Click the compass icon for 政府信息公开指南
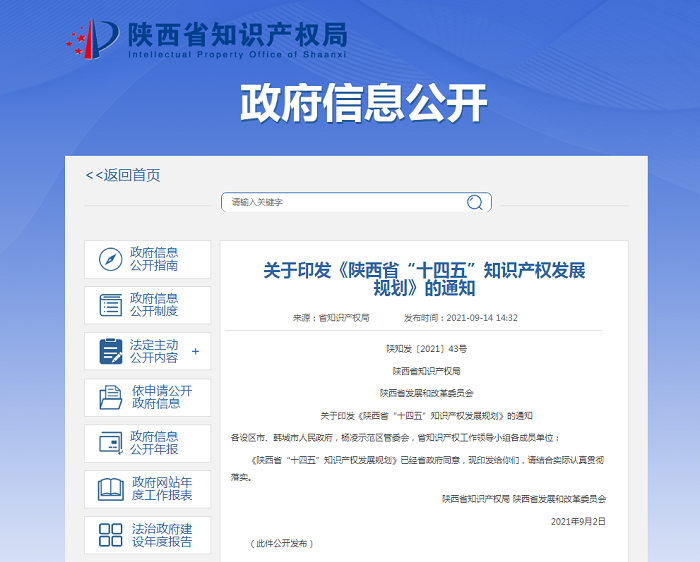Screen dimensions: 700x562 coord(110,259)
